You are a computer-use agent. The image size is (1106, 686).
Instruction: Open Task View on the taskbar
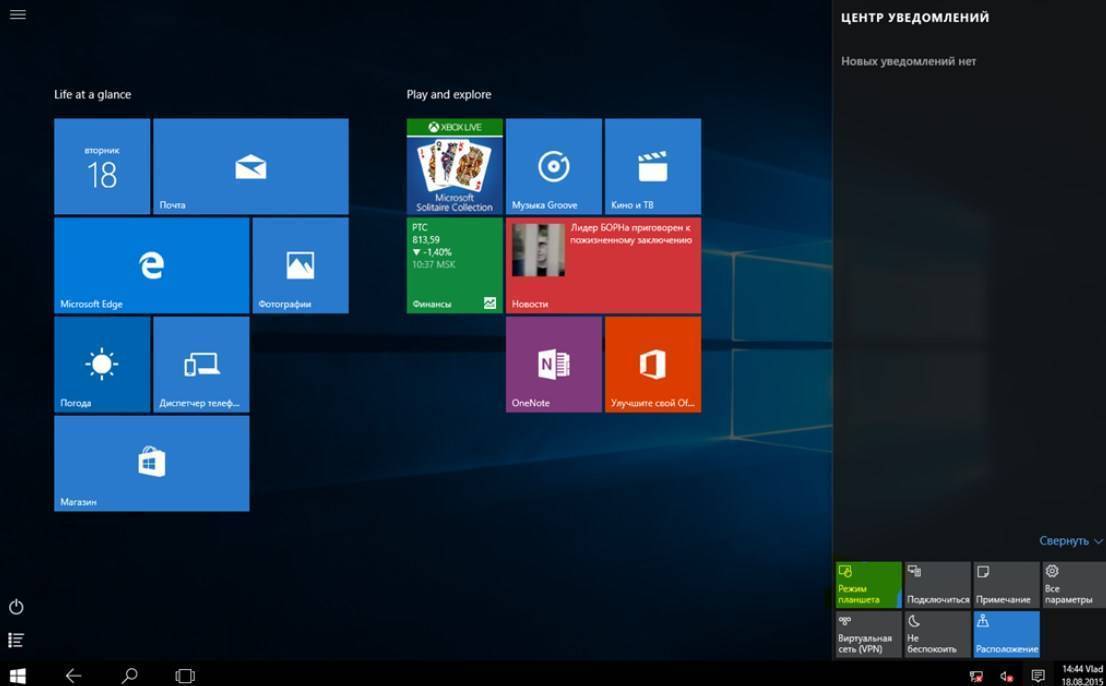[x=185, y=676]
